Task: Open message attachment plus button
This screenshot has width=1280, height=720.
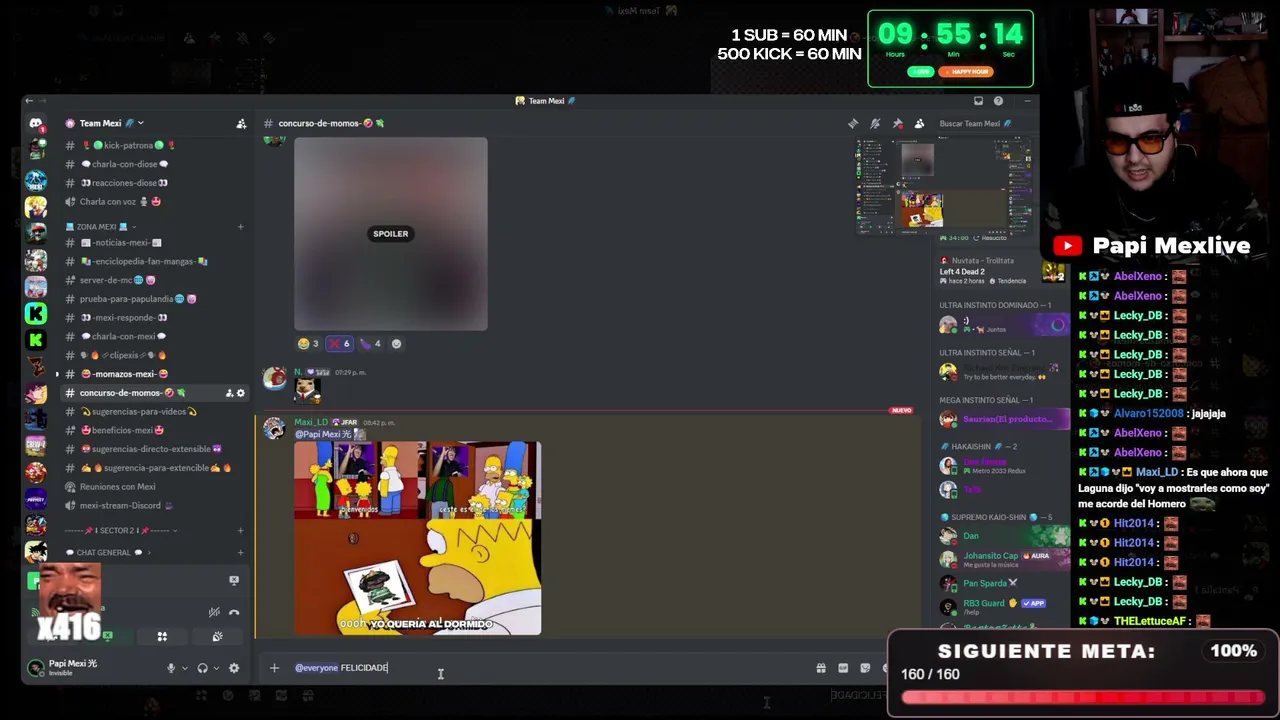Action: click(274, 668)
